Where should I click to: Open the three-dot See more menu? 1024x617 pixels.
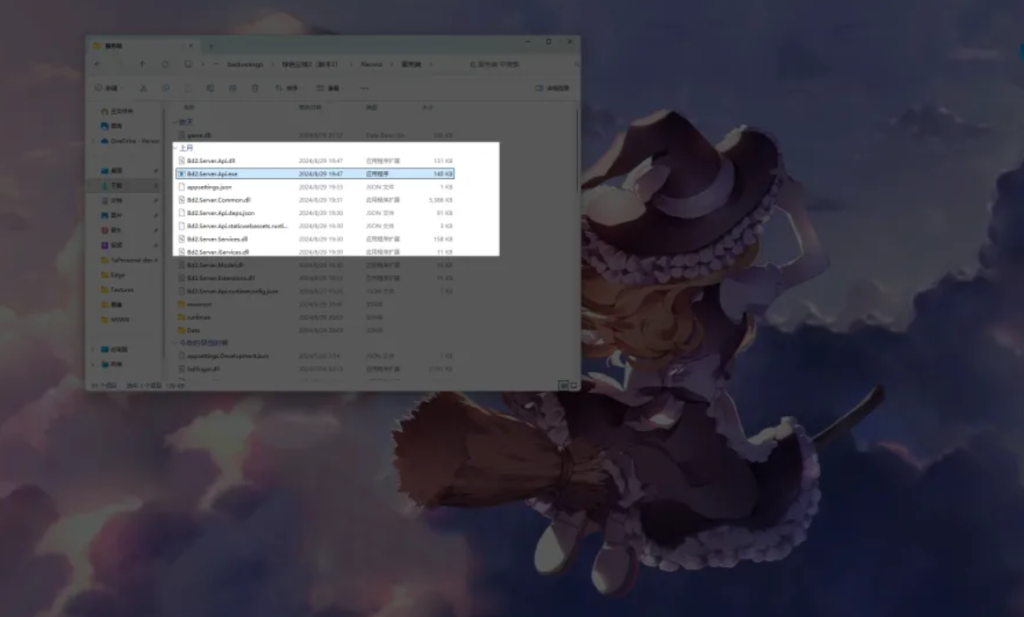364,87
